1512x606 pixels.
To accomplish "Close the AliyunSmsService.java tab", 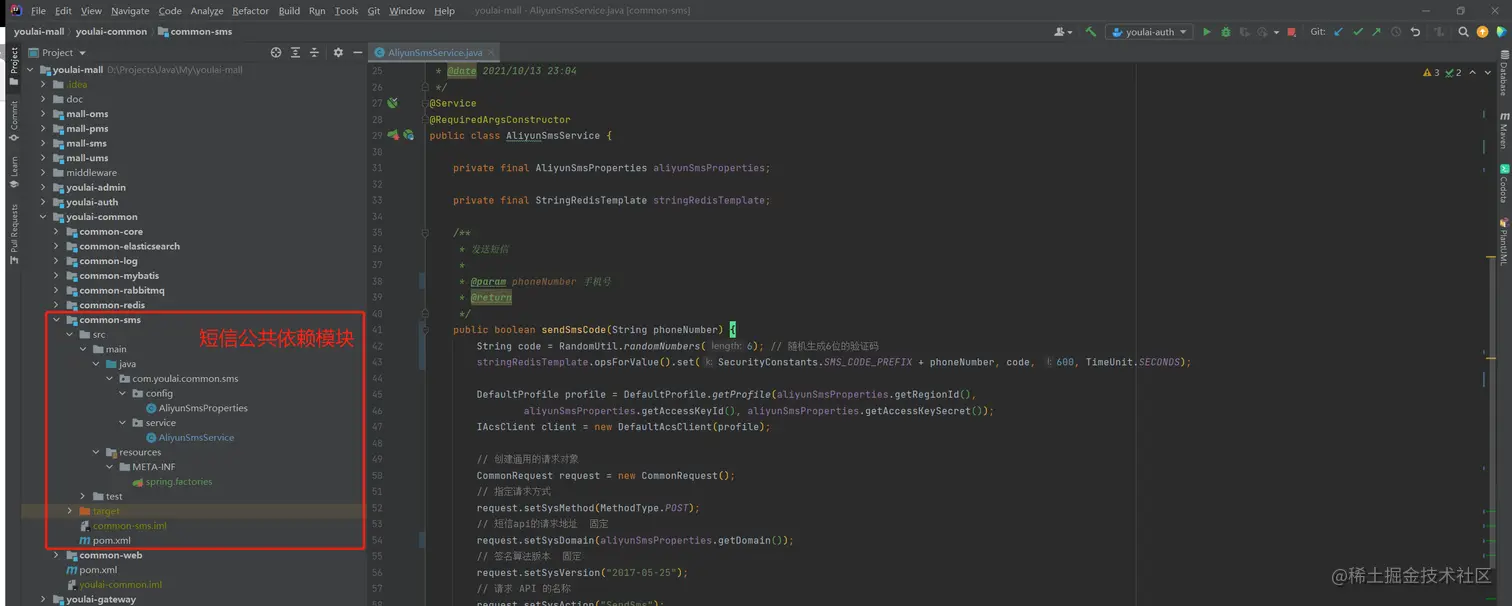I will 491,52.
